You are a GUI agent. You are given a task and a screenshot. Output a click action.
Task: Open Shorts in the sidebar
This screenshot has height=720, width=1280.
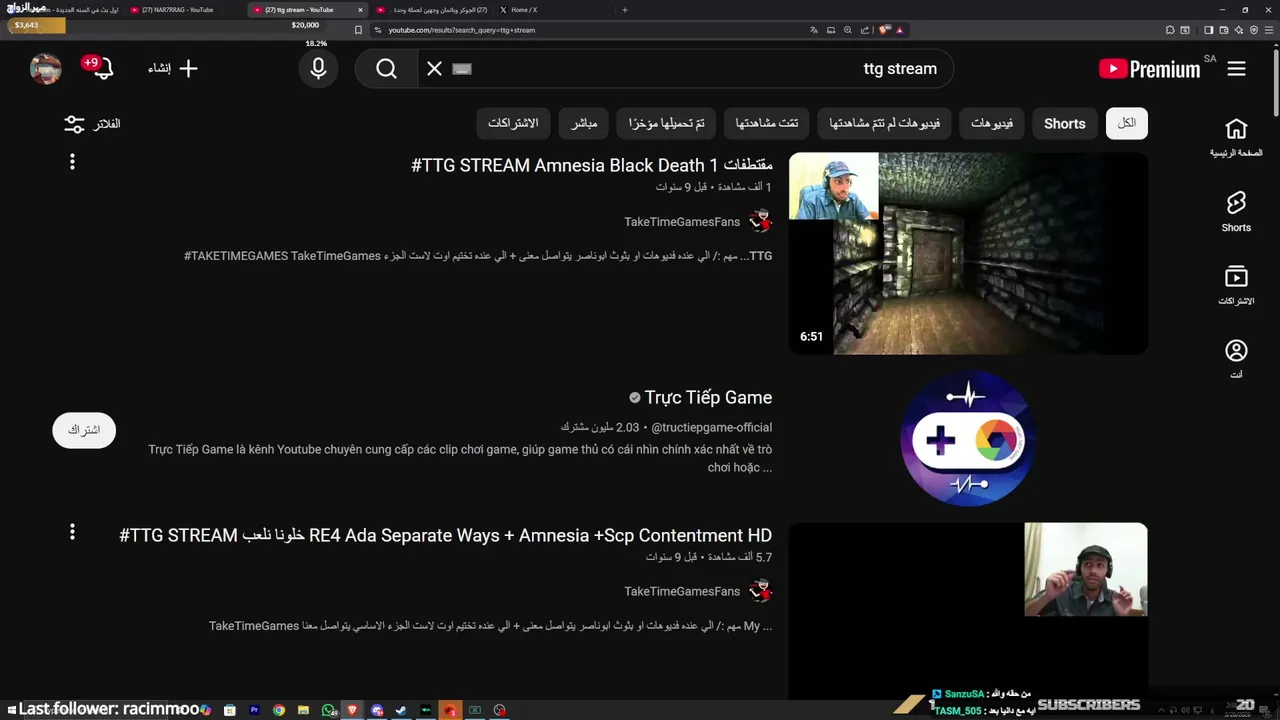point(1236,211)
